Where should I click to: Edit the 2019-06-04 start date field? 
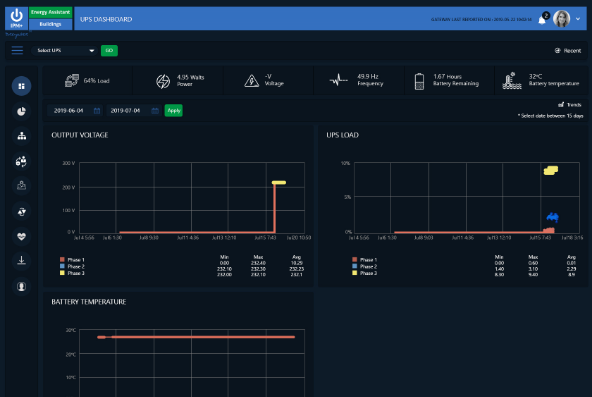[74, 111]
